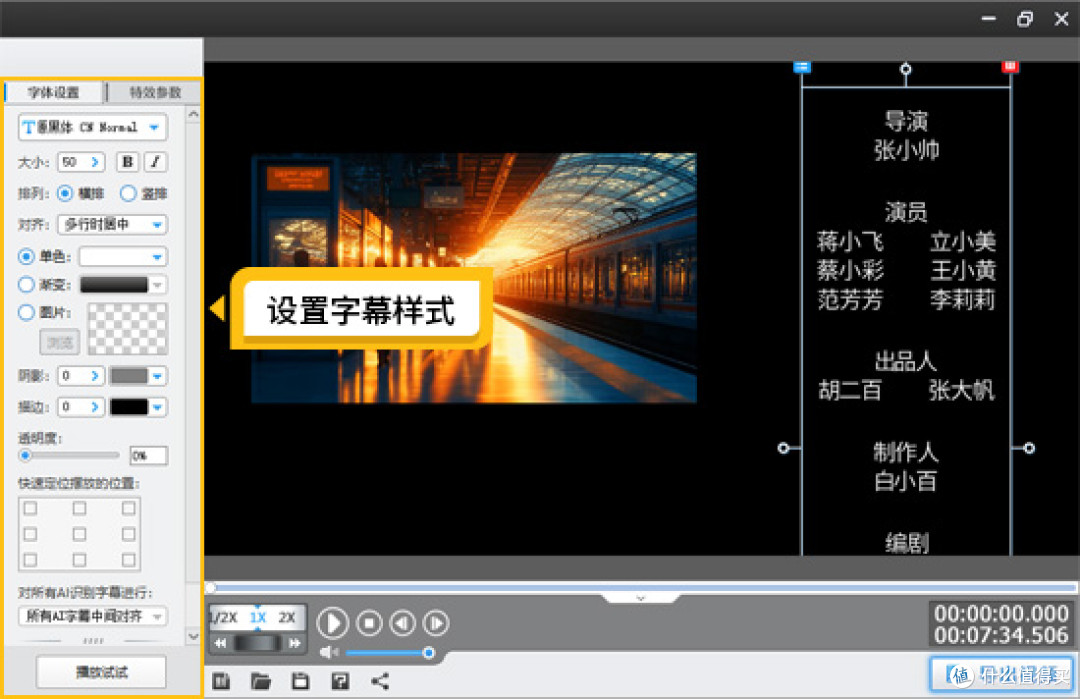Delete the subtitle box with the red corner icon
The image size is (1080, 699).
(x=1010, y=67)
